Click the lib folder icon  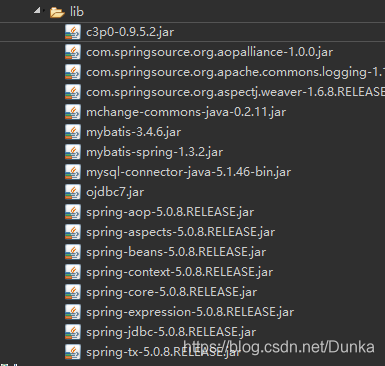pyautogui.click(x=57, y=13)
